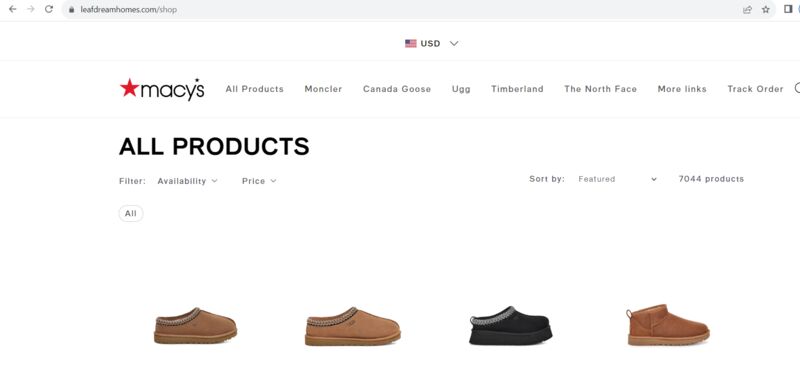
Task: Click the padlock site info icon
Action: click(71, 10)
